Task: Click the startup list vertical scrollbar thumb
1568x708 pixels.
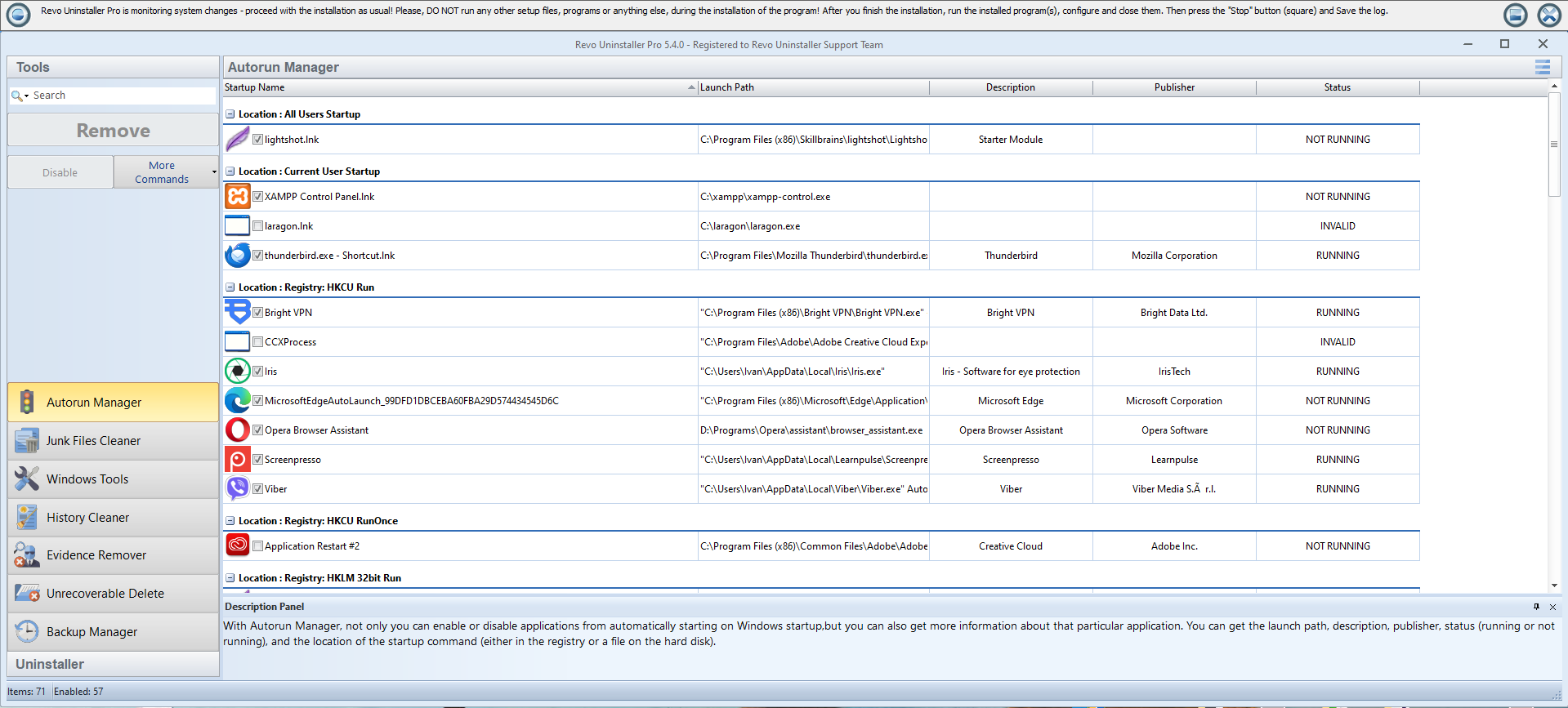Action: tap(1553, 145)
